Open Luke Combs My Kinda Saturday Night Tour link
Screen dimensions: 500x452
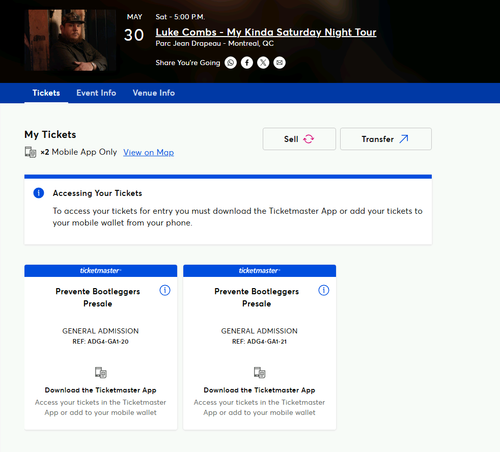[266, 32]
